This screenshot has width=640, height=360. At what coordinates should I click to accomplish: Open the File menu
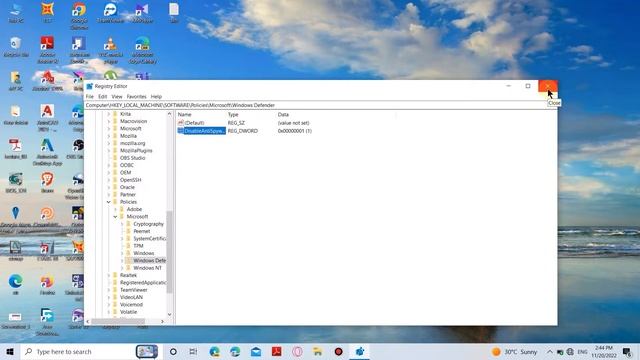point(90,96)
